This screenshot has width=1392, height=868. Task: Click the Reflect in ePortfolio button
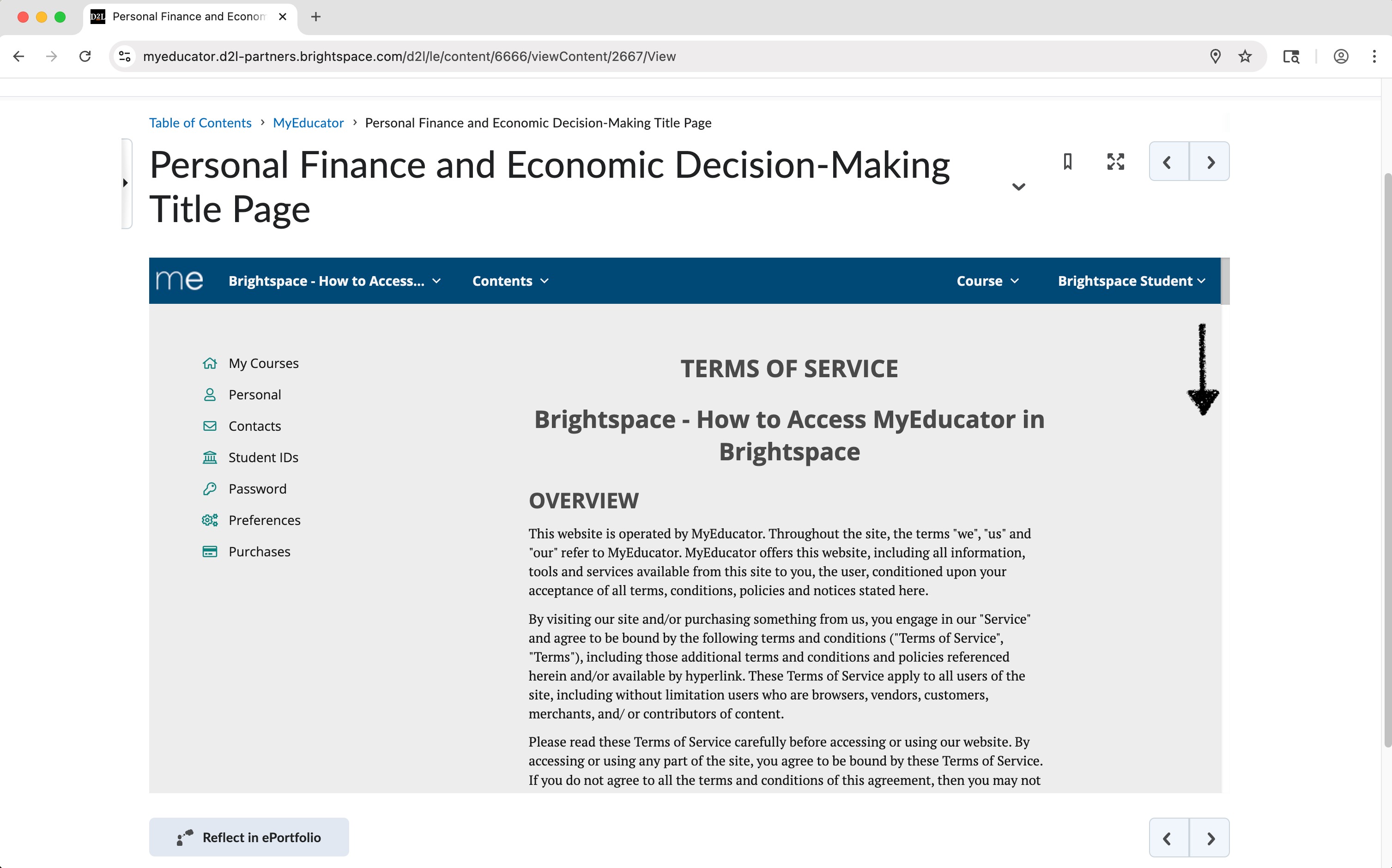[x=248, y=837]
